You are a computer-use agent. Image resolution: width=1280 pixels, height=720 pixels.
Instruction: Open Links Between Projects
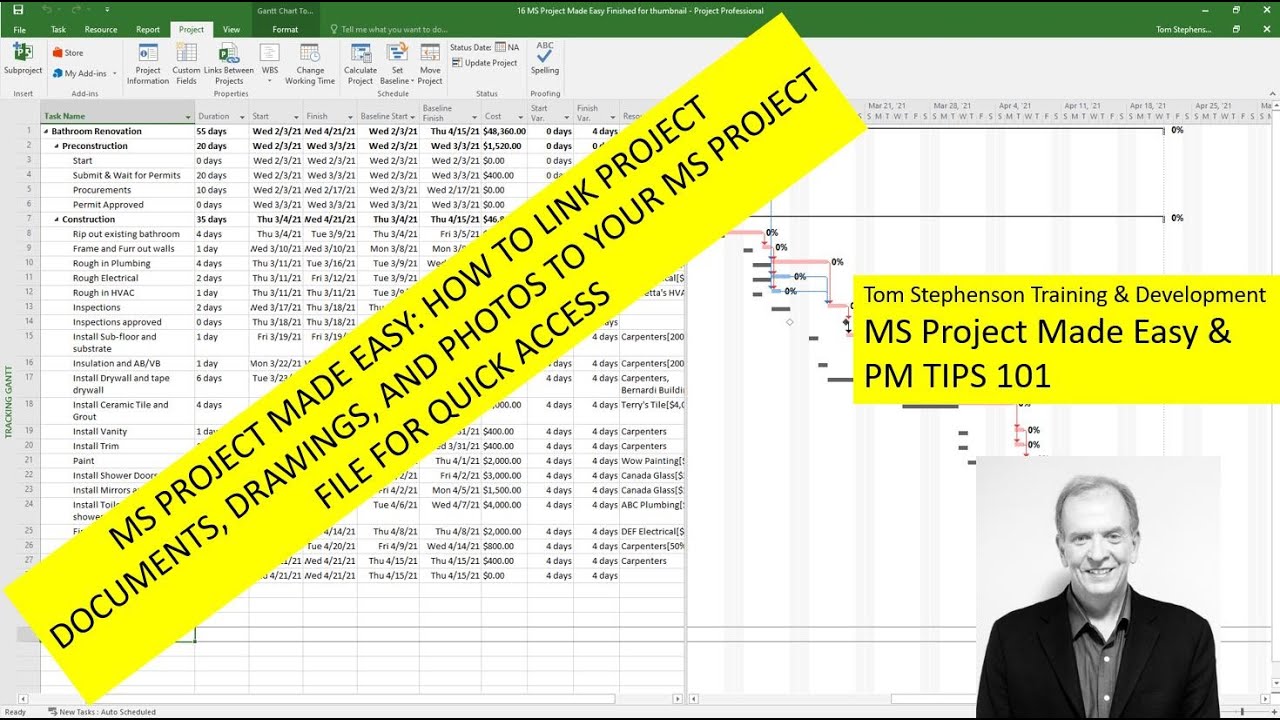(x=229, y=64)
